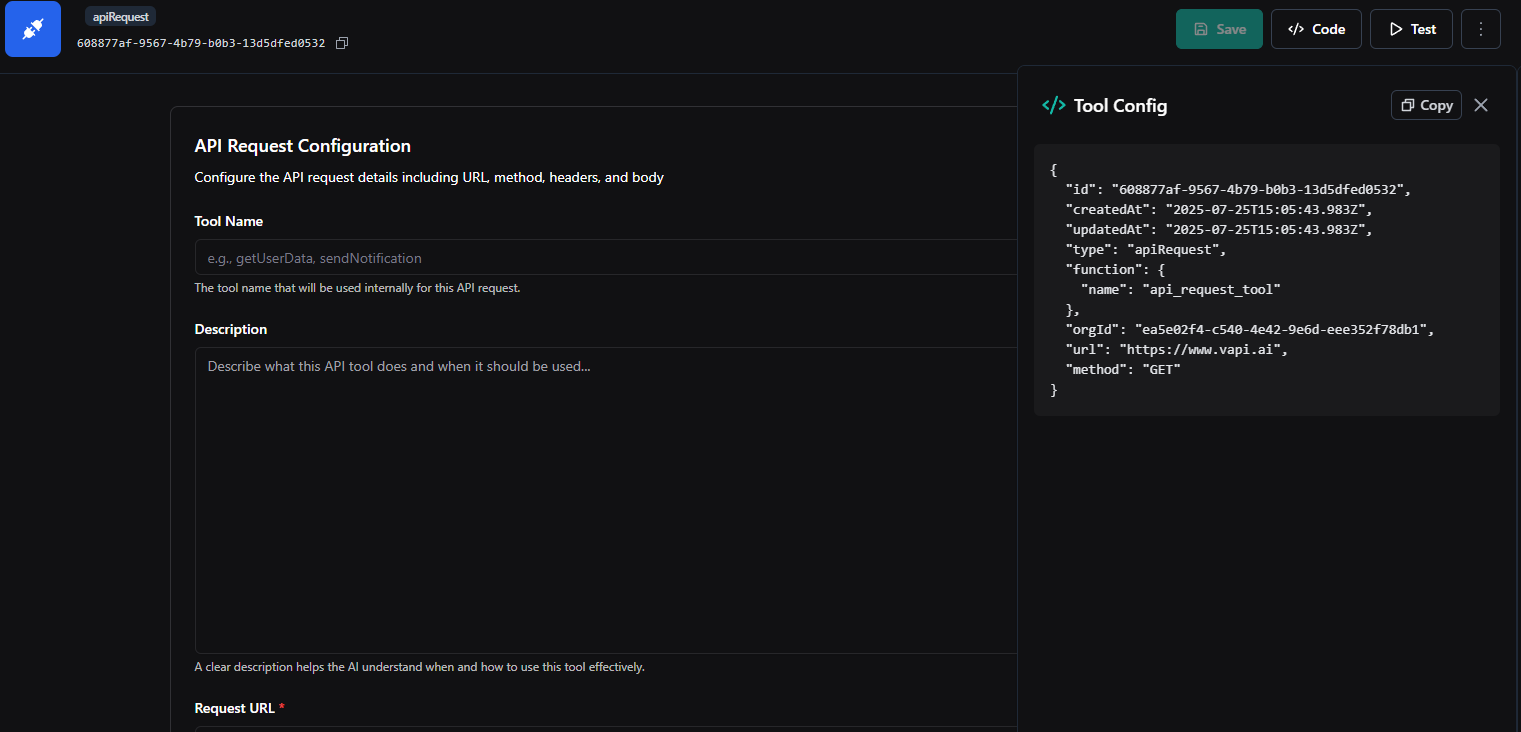The image size is (1521, 732).
Task: Click the "method": "GET" line in JSON
Action: pyautogui.click(x=1123, y=369)
